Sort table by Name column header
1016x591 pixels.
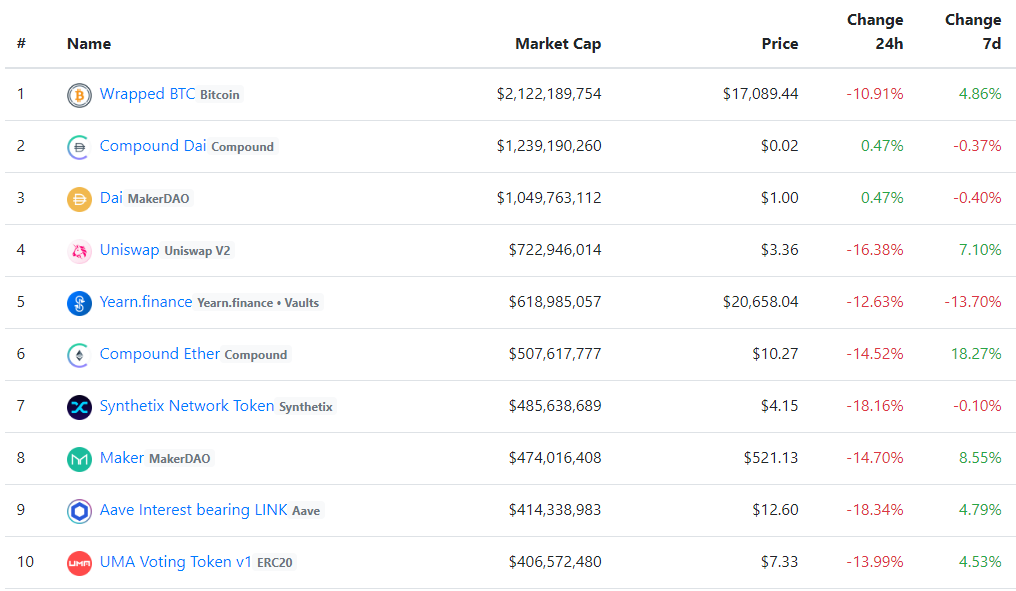pos(89,44)
